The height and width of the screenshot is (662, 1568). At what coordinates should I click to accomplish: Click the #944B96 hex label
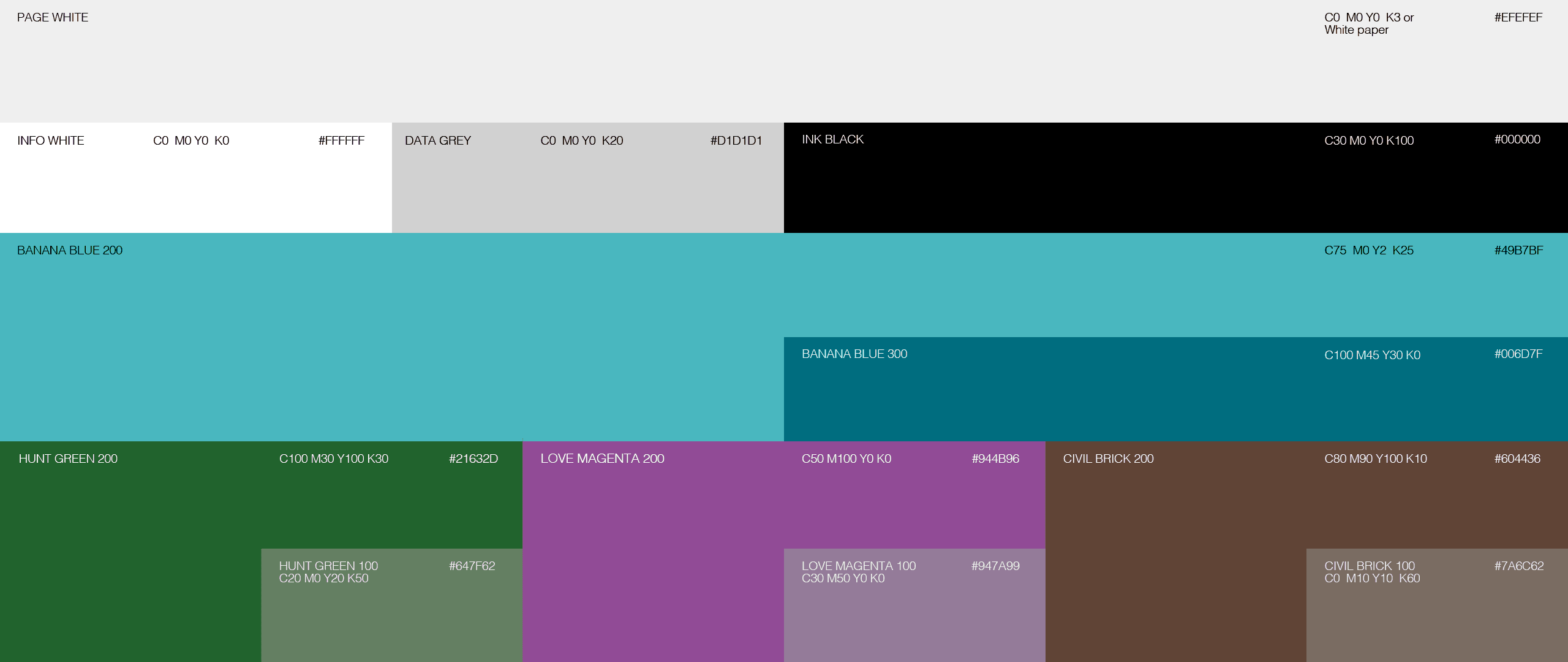(995, 459)
